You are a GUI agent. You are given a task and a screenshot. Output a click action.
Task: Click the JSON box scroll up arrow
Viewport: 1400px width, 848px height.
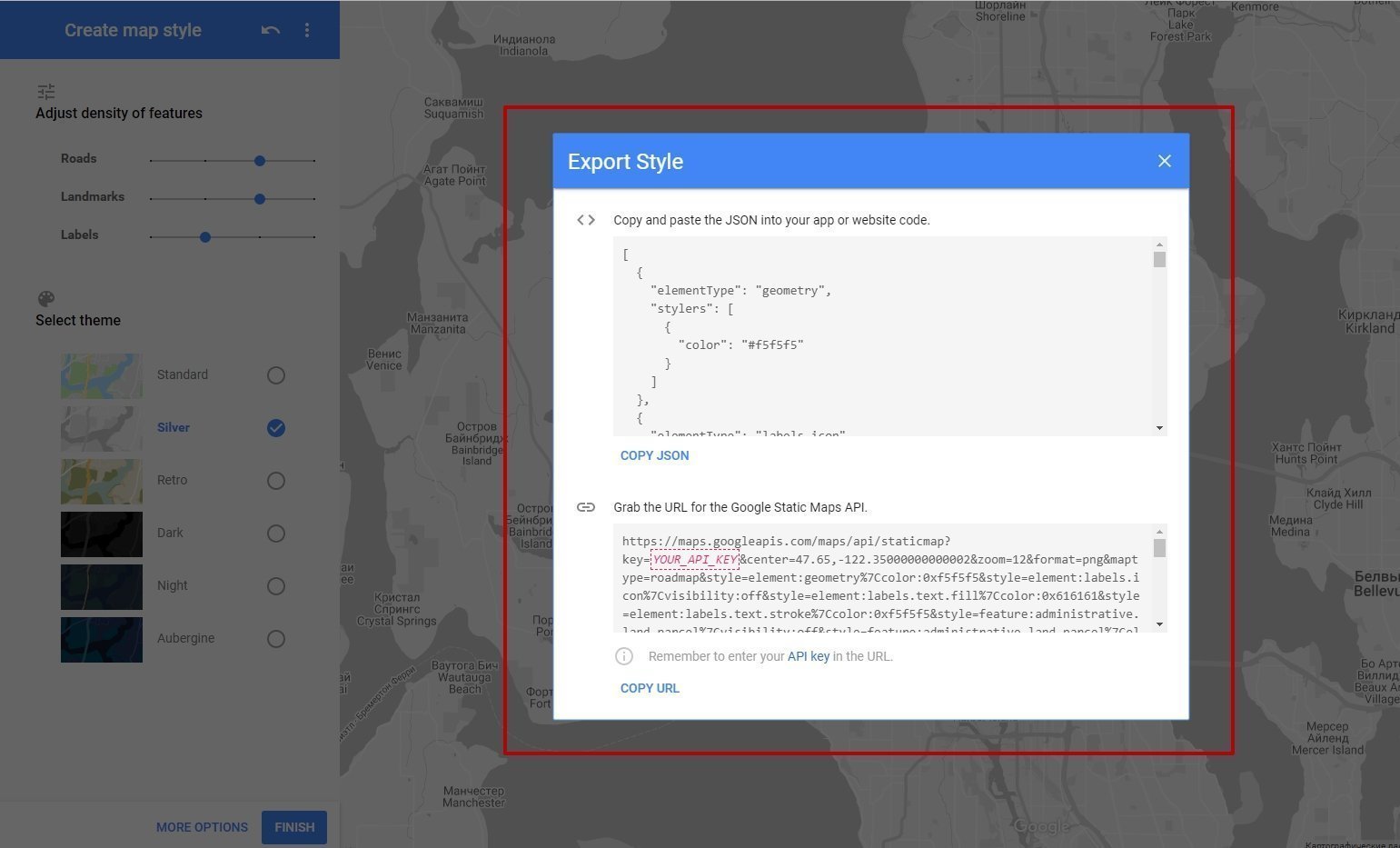(1159, 244)
